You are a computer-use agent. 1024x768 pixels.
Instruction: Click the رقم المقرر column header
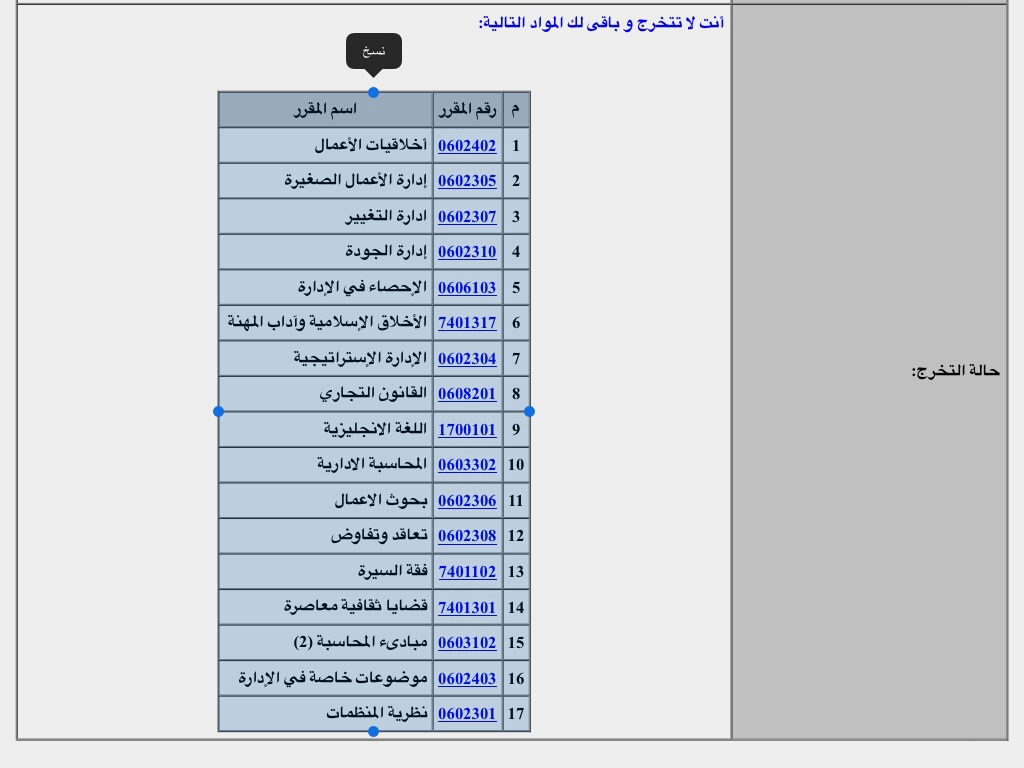pos(467,109)
